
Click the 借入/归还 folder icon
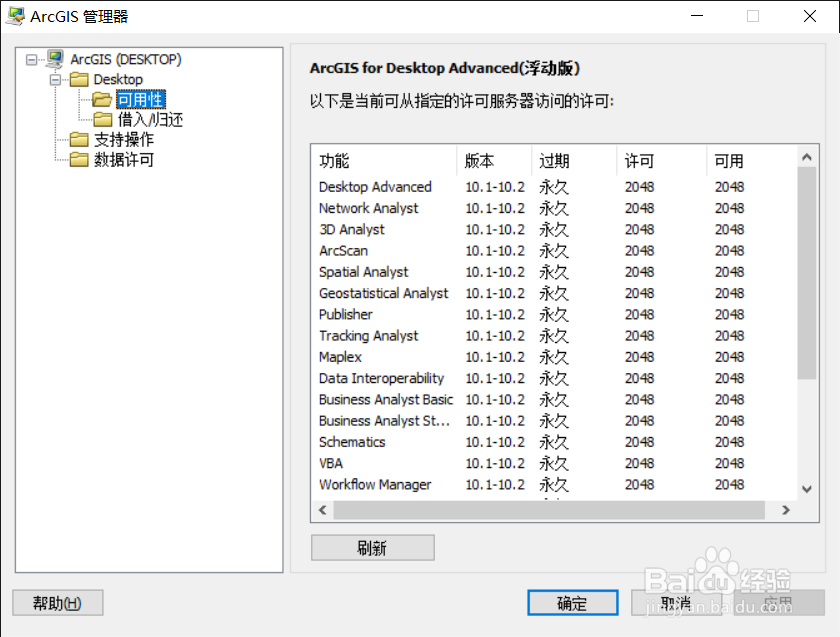point(104,118)
